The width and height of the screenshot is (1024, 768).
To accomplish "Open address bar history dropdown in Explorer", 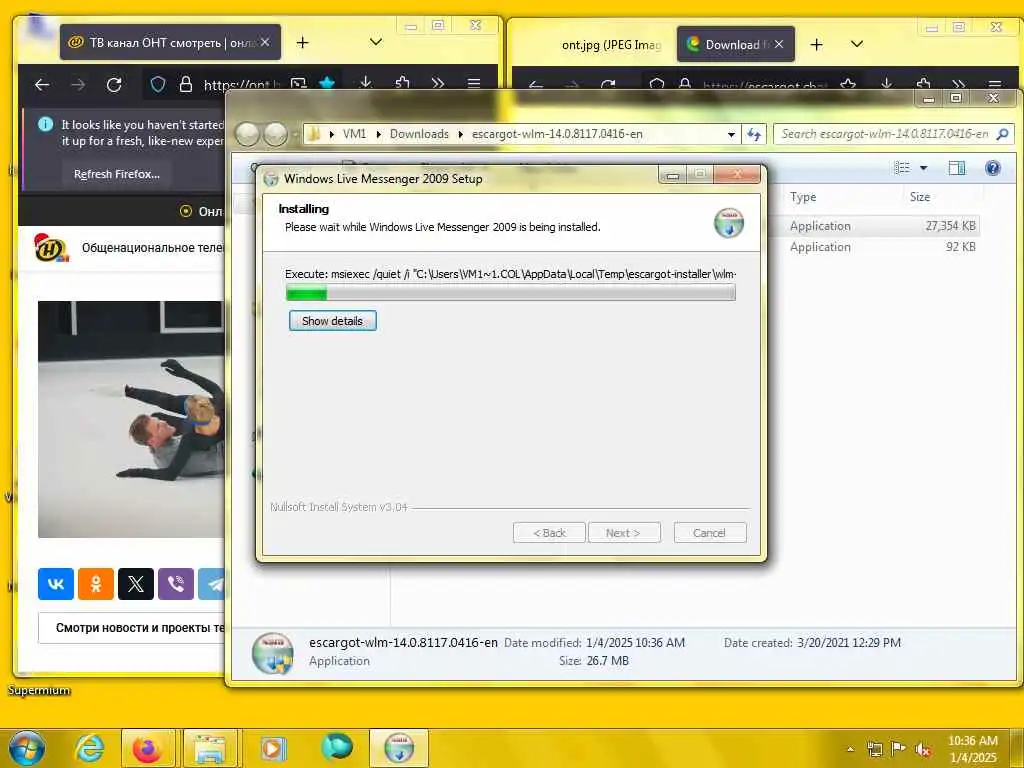I will pos(731,135).
